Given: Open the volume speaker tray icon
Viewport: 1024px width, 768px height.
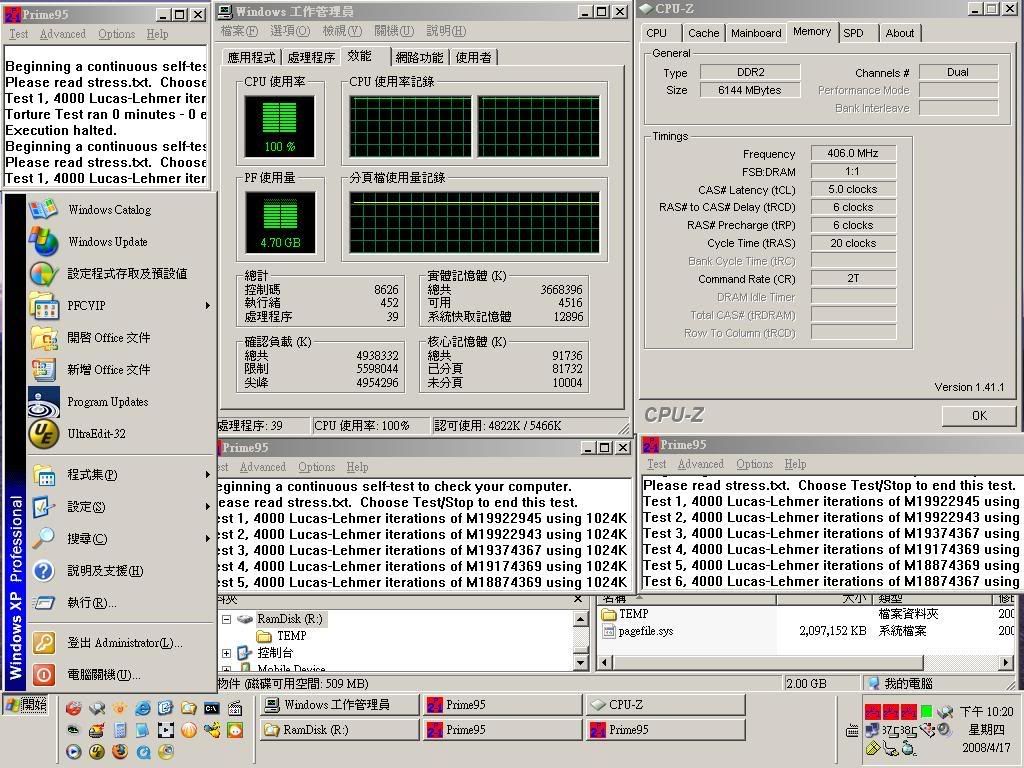Looking at the screenshot, I should pos(944,731).
